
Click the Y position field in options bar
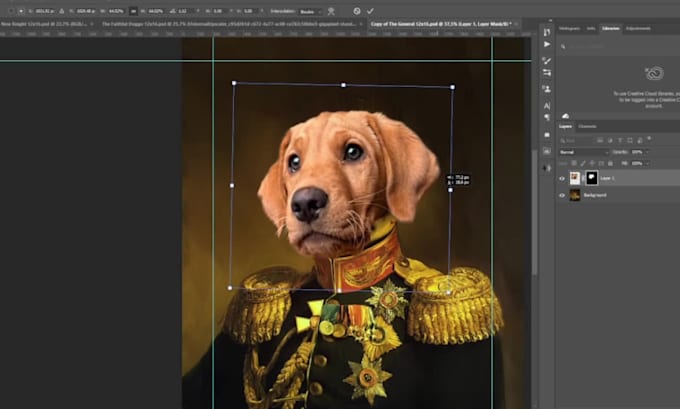point(86,11)
